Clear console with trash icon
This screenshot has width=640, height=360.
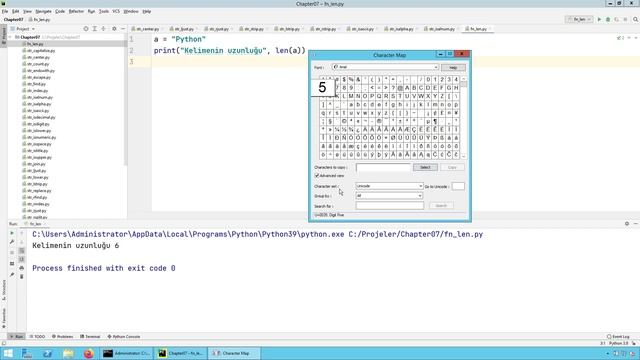point(22,277)
